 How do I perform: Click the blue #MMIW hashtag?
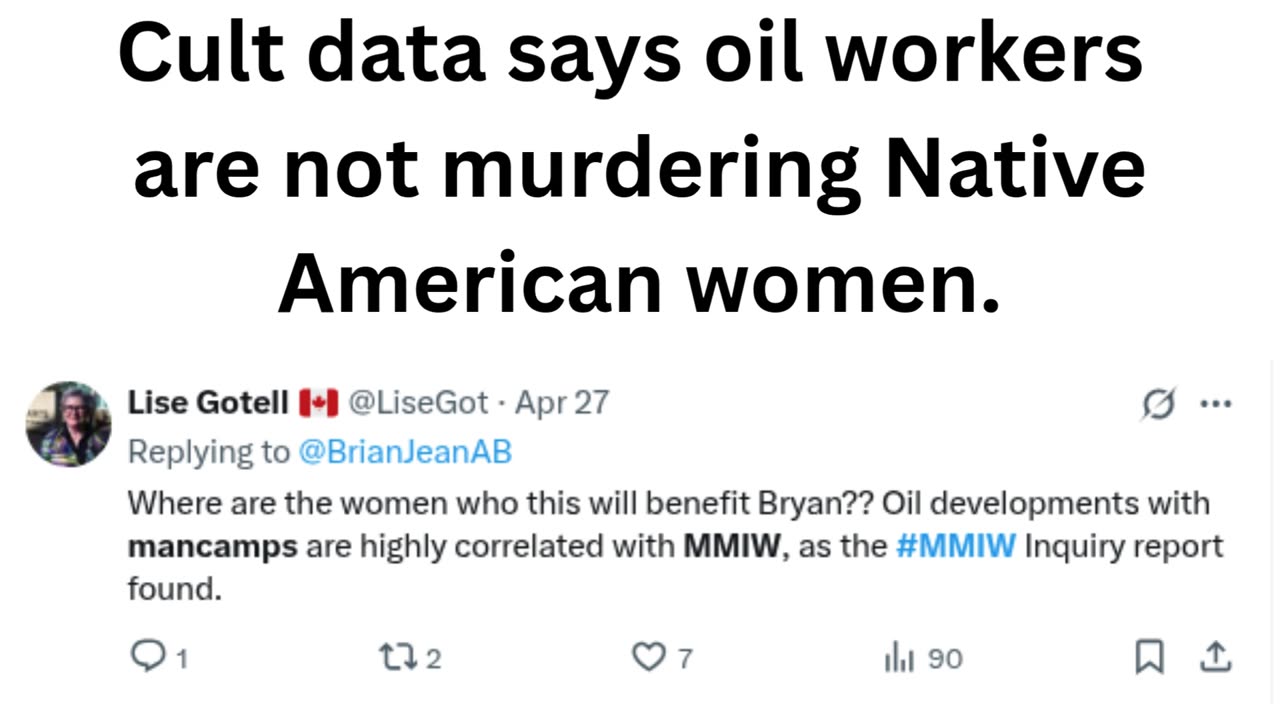click(955, 547)
